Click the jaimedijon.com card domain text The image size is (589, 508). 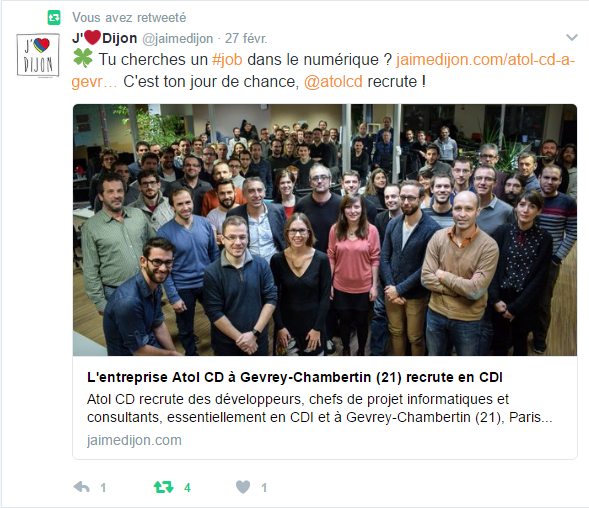pyautogui.click(x=134, y=440)
